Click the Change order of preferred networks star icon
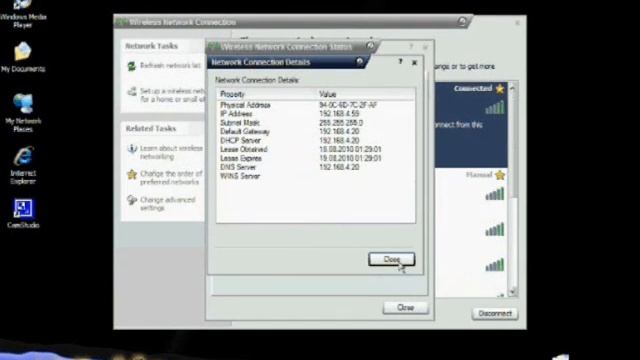The width and height of the screenshot is (640, 360). click(132, 175)
